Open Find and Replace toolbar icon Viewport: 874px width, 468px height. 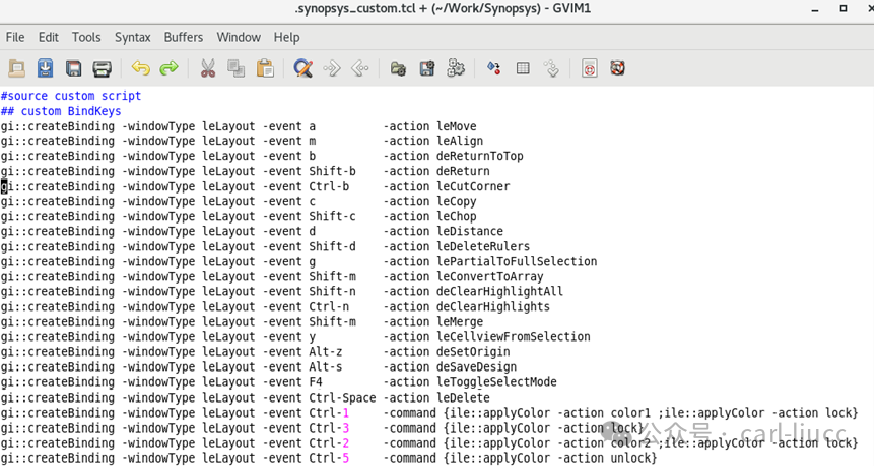pos(303,69)
